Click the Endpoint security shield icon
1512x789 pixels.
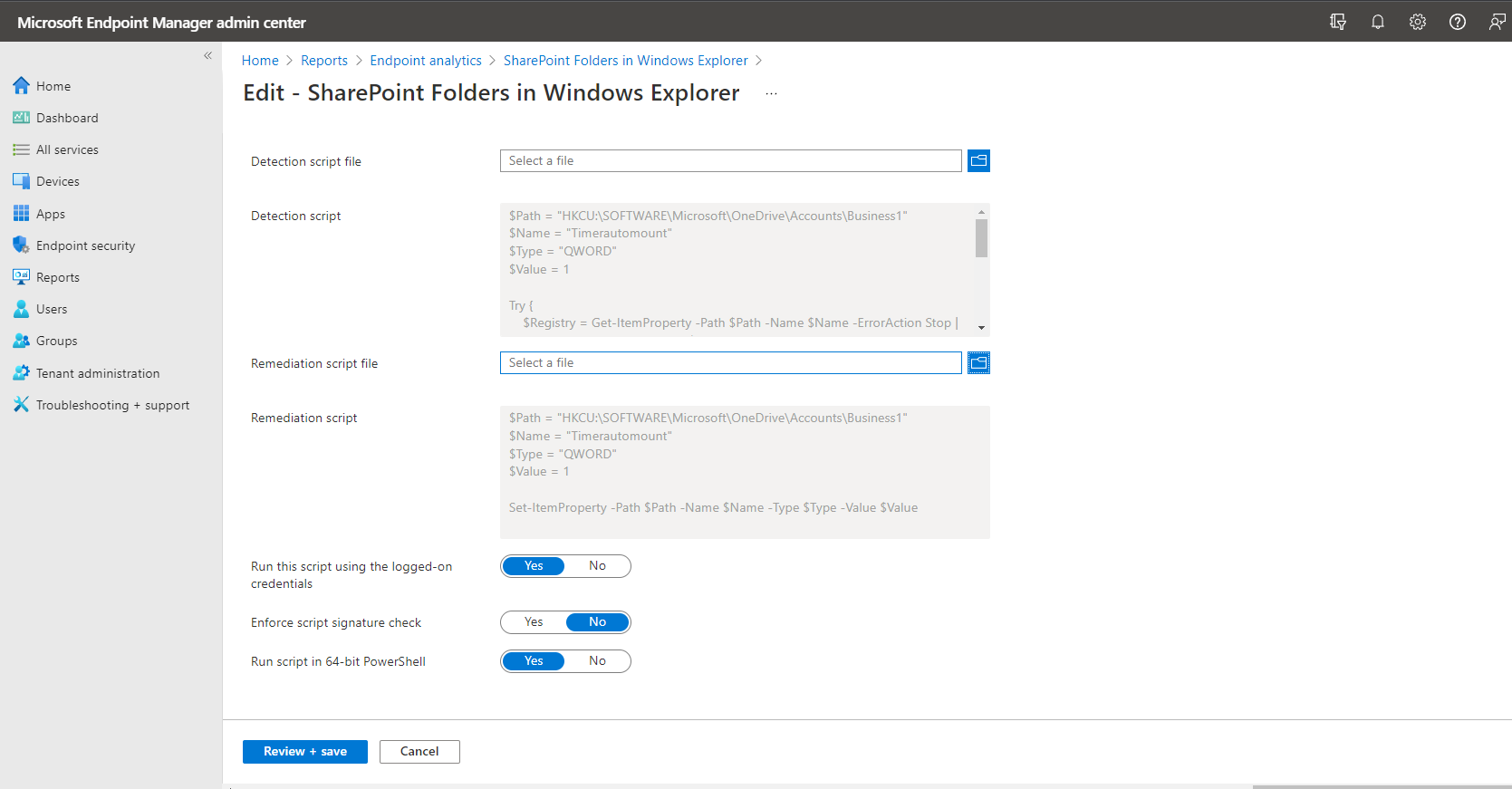pos(22,245)
